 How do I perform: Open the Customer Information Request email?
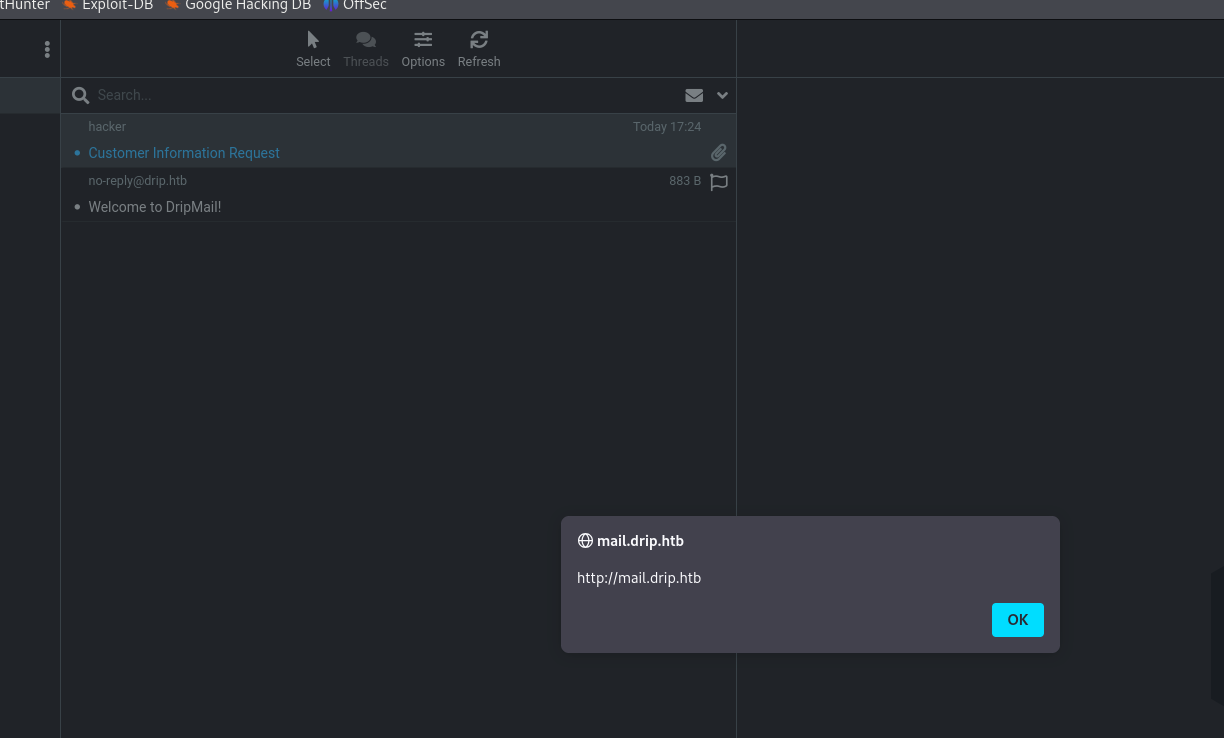(184, 153)
